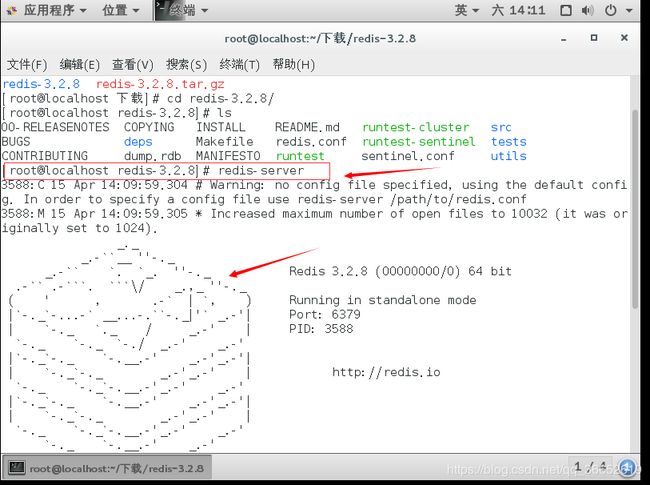The width and height of the screenshot is (650, 485).
Task: Click the green runtest-sentinel file name
Action: [419, 142]
